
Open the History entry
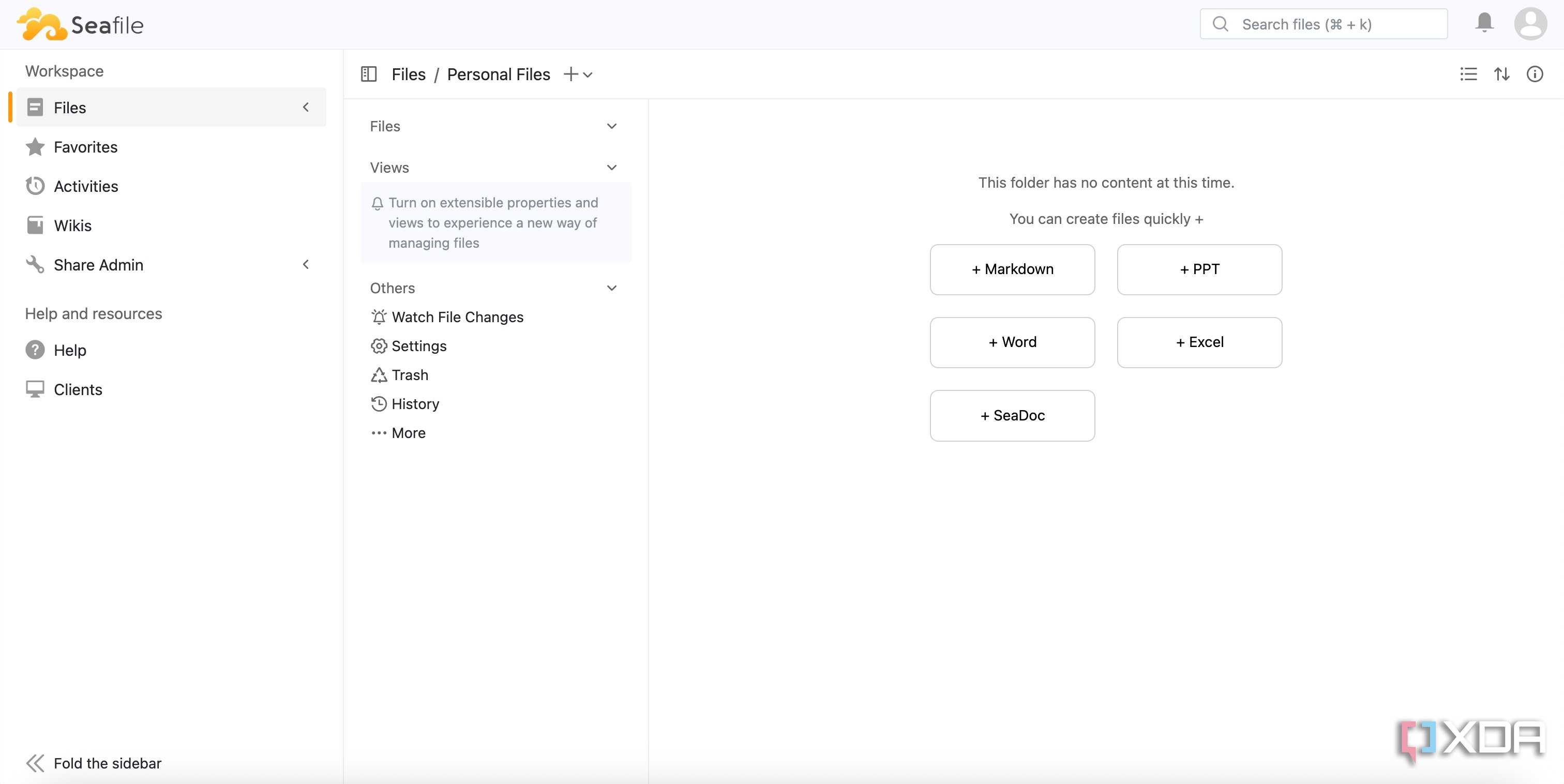pos(415,404)
